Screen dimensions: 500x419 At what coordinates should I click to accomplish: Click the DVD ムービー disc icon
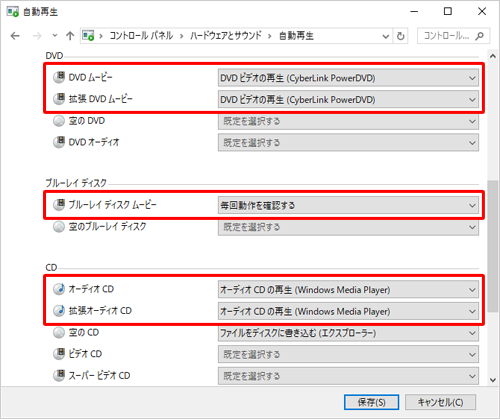(59, 77)
